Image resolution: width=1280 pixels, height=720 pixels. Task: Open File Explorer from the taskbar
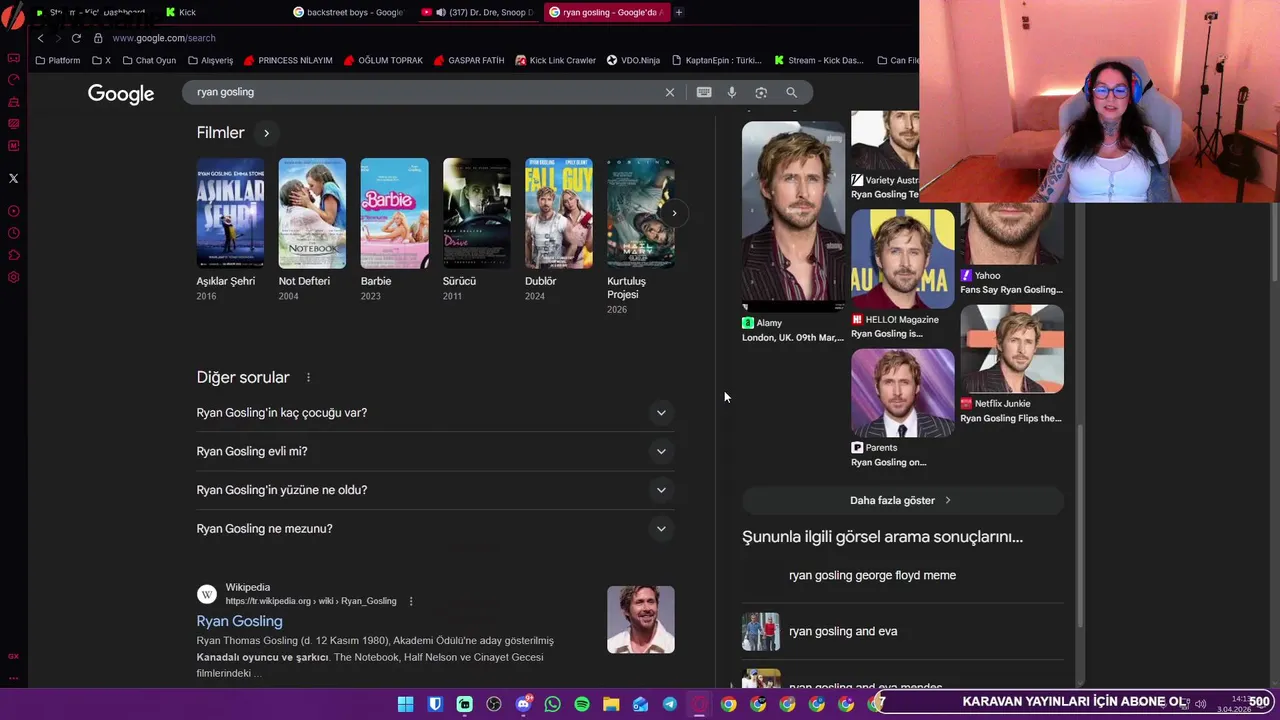[611, 705]
